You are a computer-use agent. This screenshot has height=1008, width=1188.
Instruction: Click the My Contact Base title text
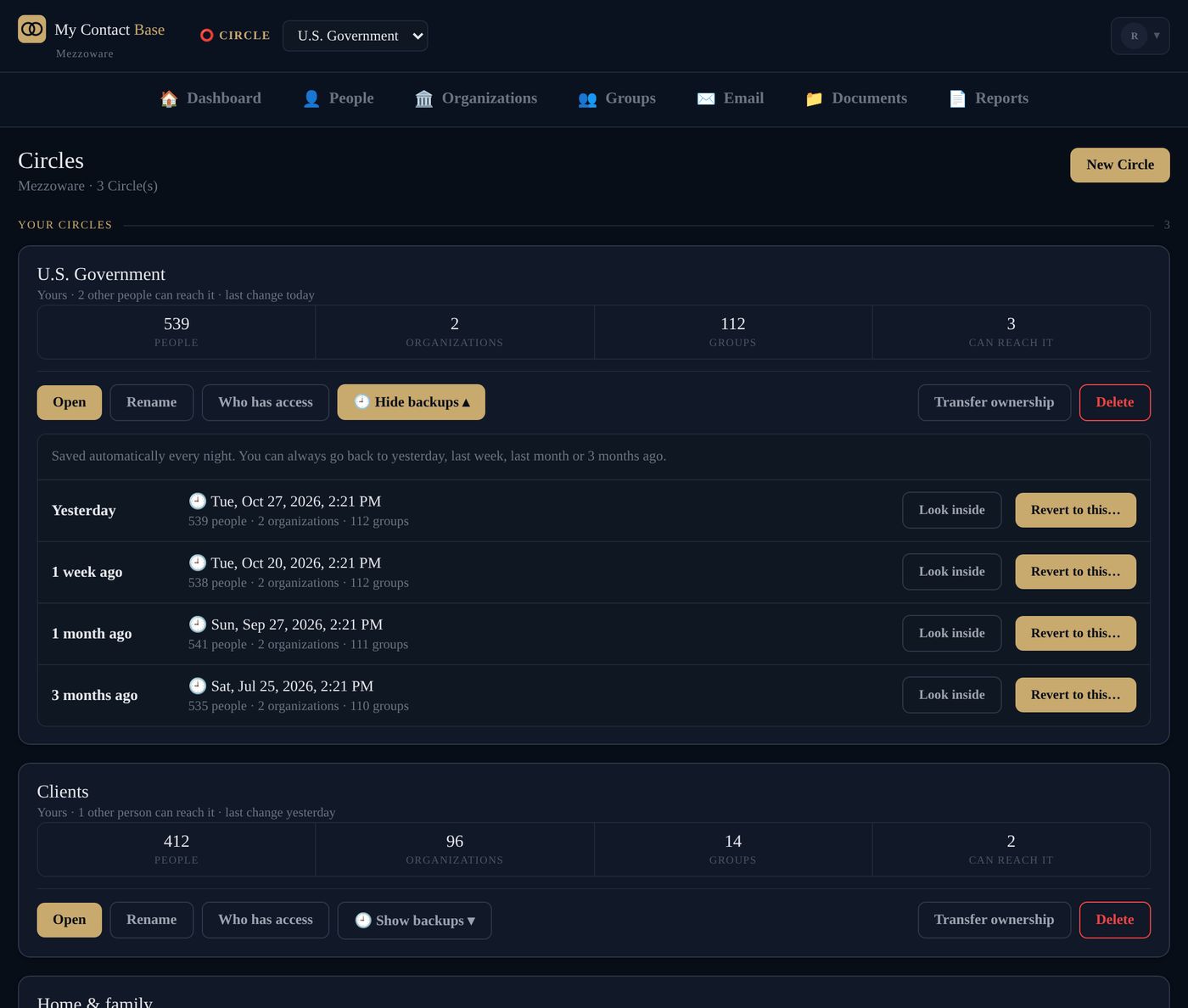(x=109, y=30)
